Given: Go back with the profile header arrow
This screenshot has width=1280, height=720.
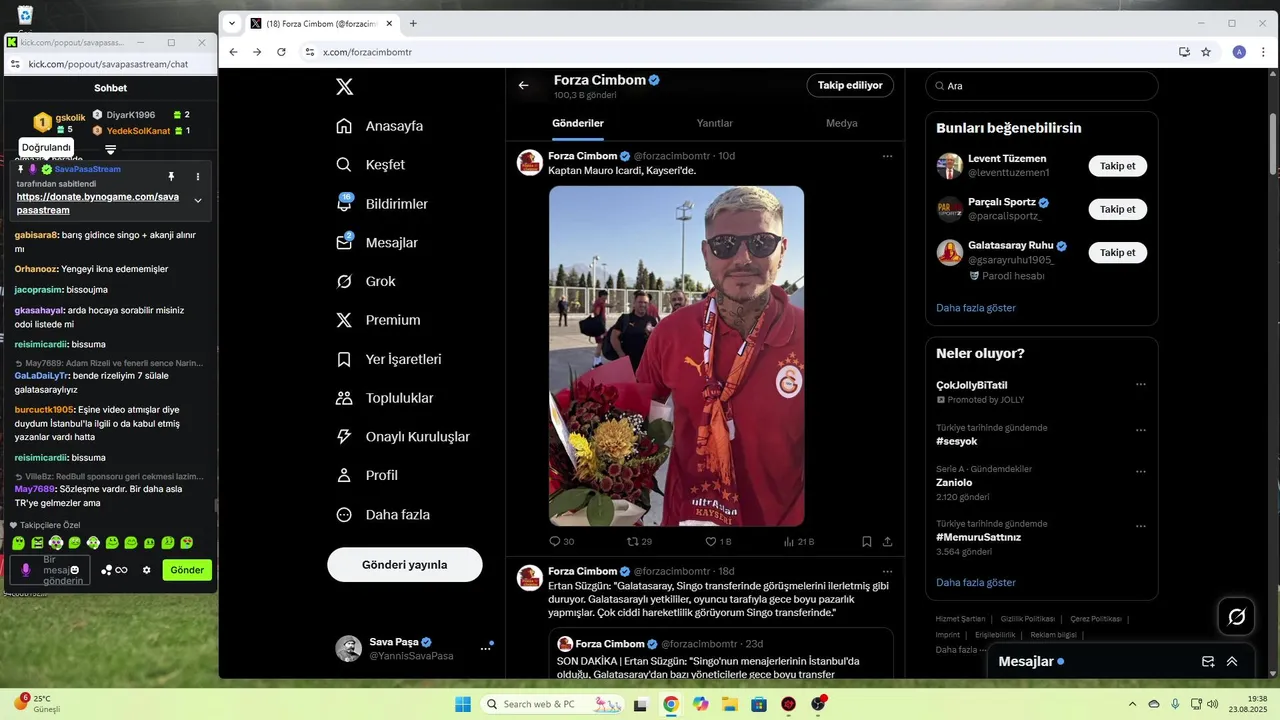Looking at the screenshot, I should click(523, 86).
